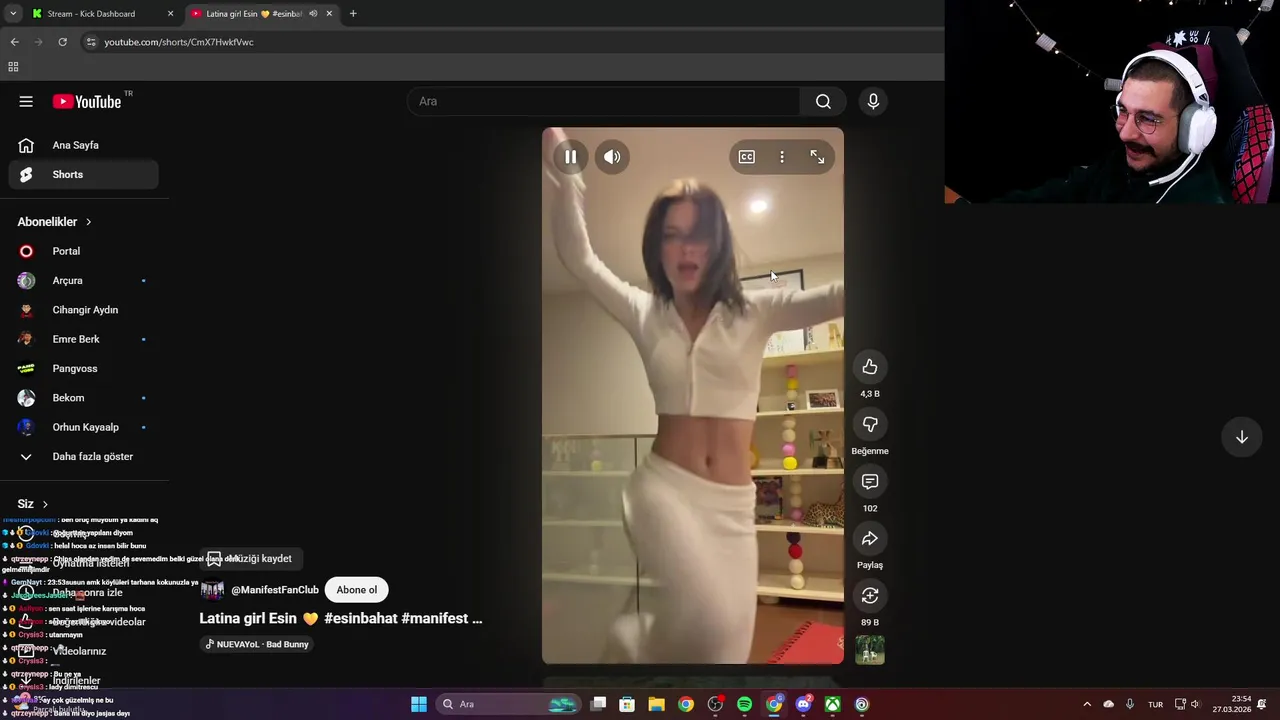
Task: Enter fullscreen on the Short
Action: [x=817, y=157]
